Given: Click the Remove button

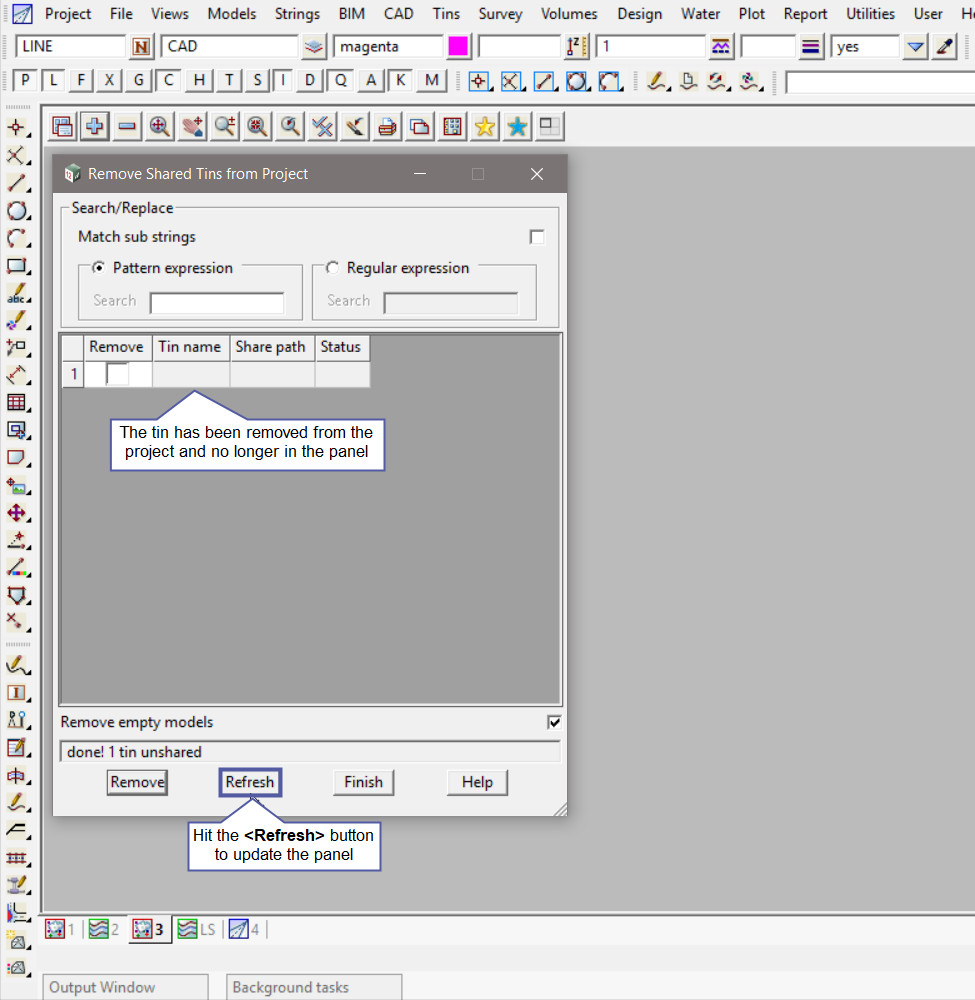Looking at the screenshot, I should point(137,782).
